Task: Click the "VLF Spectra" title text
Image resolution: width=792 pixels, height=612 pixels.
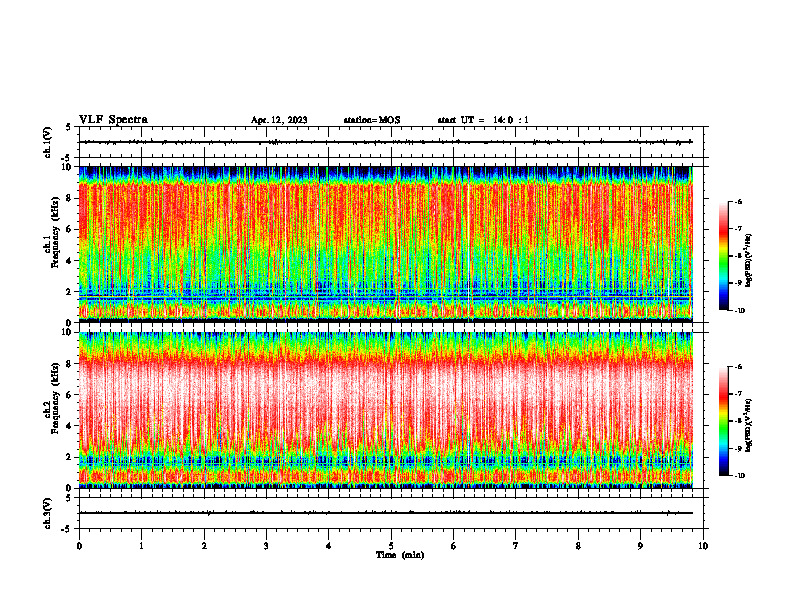Action: coord(113,120)
